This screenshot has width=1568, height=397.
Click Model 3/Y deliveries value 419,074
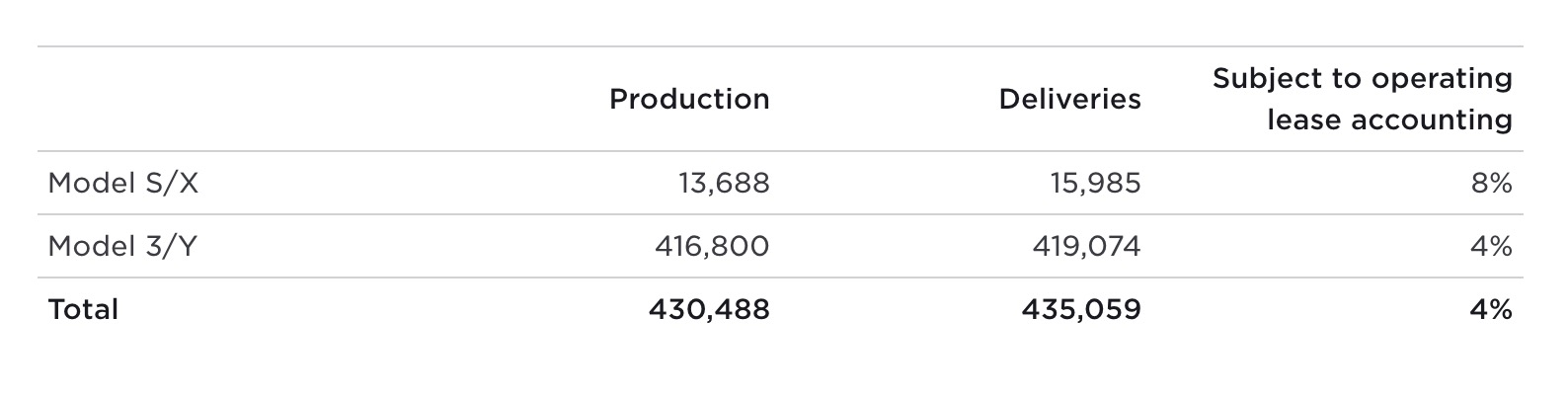pyautogui.click(x=1086, y=247)
